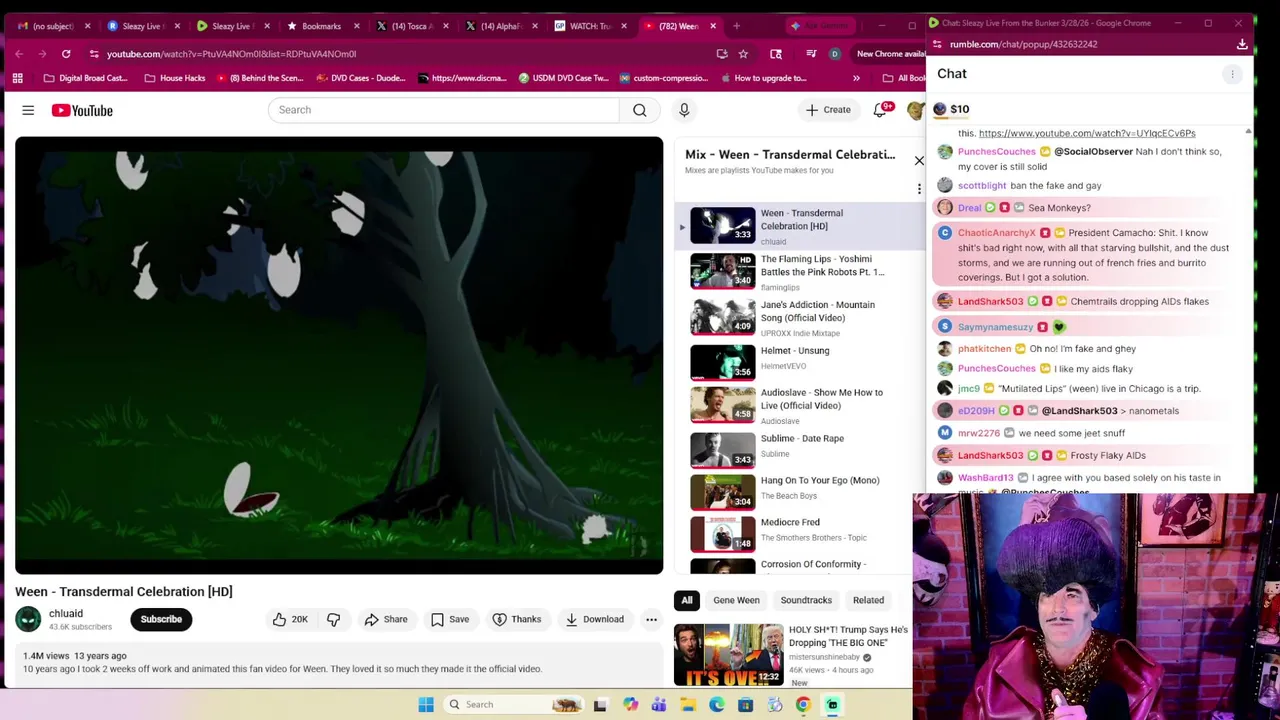
Task: Open HOLY SH*T Trump recommended video
Action: 792,655
